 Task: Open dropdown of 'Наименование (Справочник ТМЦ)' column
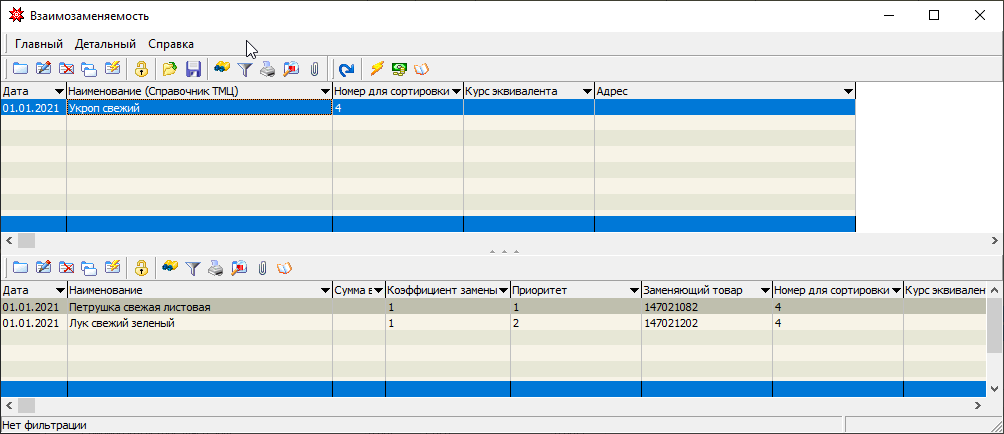point(325,91)
